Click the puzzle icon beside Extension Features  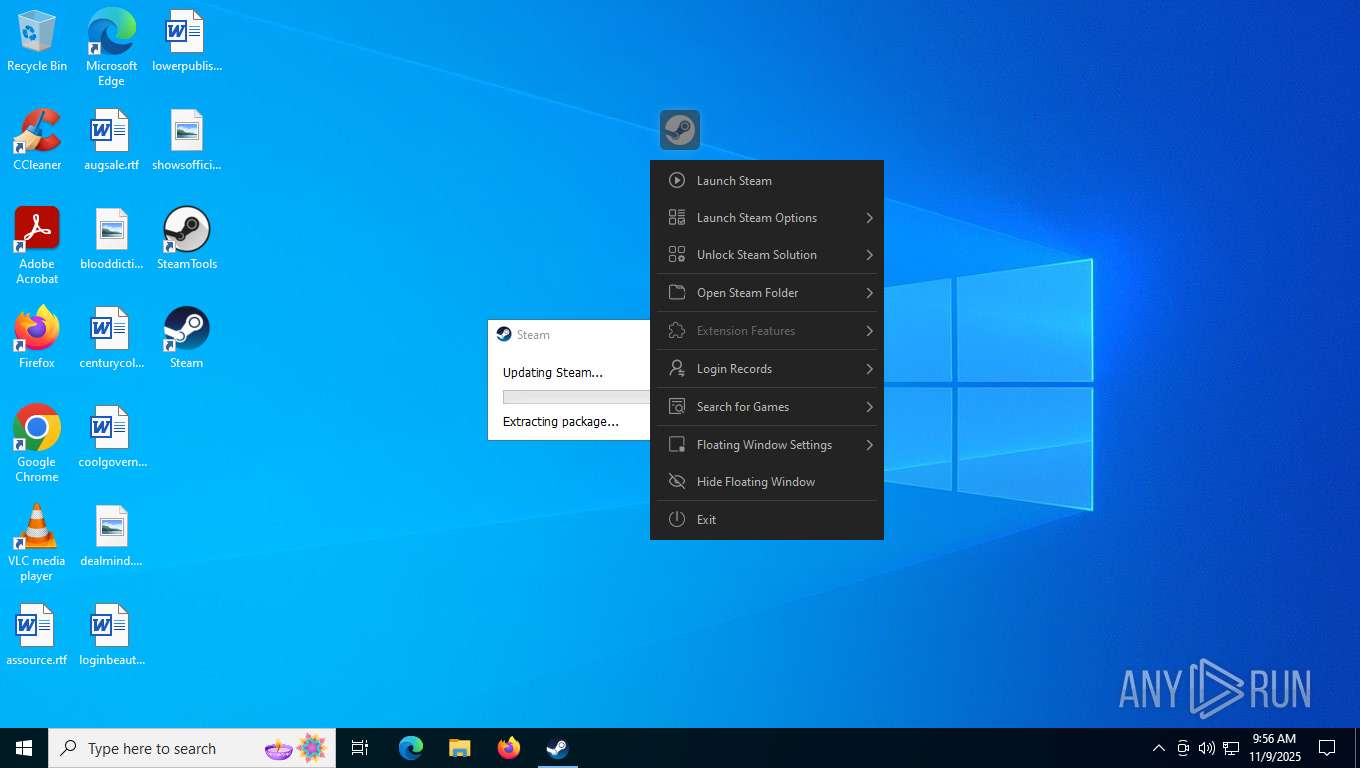[677, 330]
